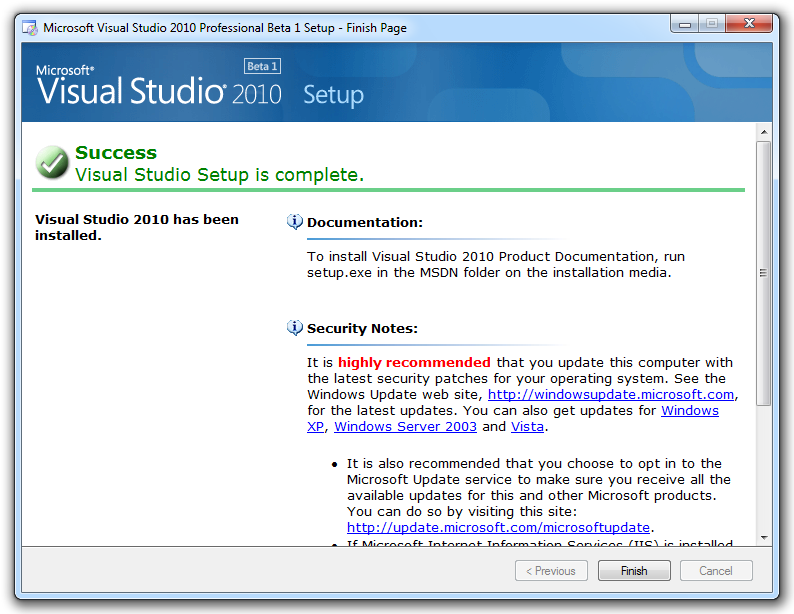Click the setup icon in the title bar

(30, 28)
